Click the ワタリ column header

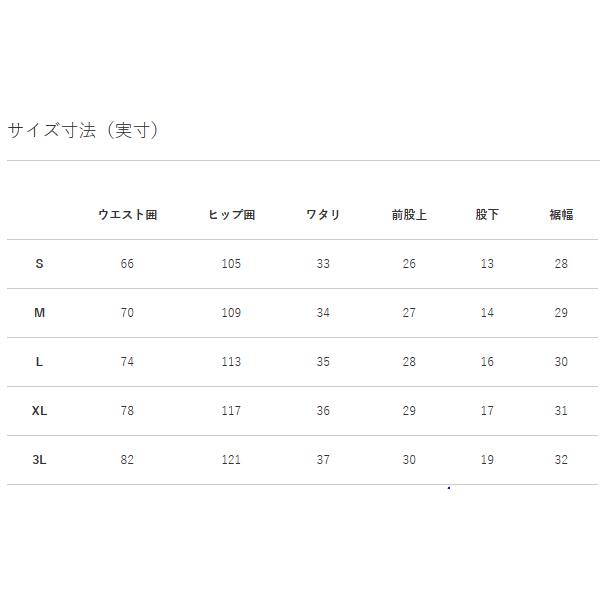point(323,215)
